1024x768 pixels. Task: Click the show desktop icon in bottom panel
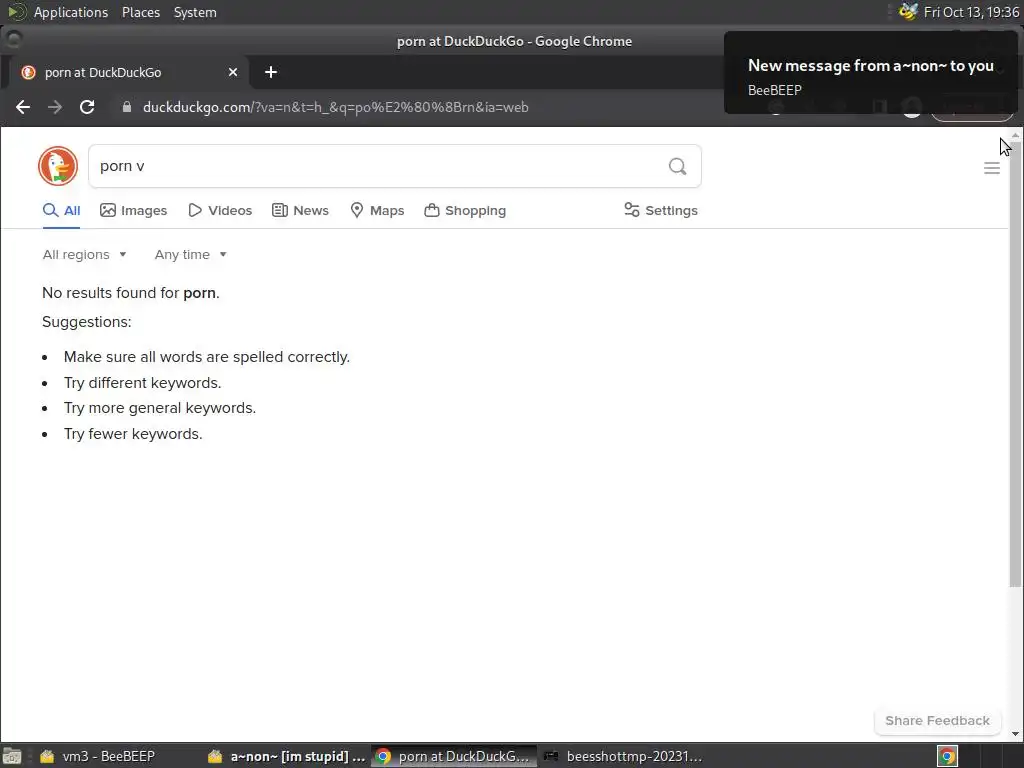(x=12, y=756)
